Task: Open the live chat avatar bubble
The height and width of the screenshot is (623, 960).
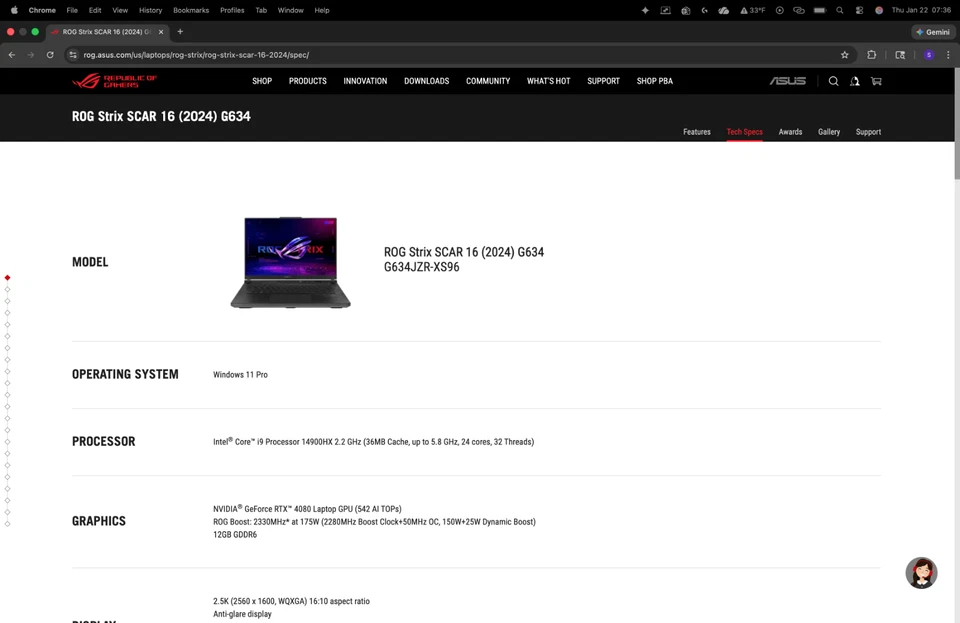Action: (921, 572)
